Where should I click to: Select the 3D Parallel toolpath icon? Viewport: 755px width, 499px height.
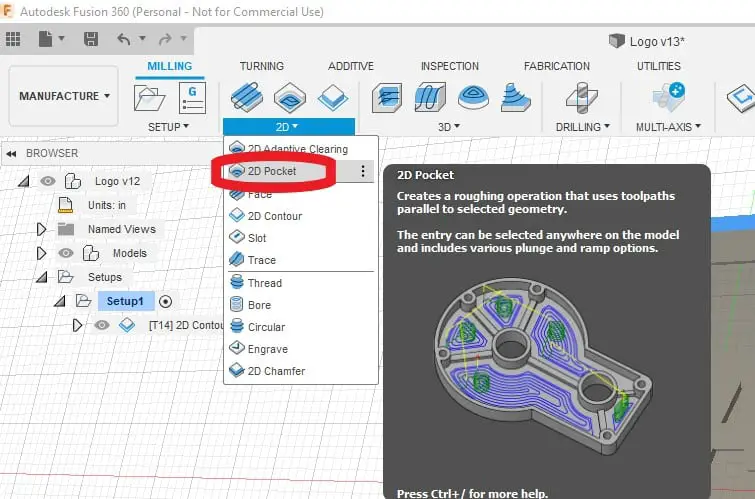pos(430,97)
